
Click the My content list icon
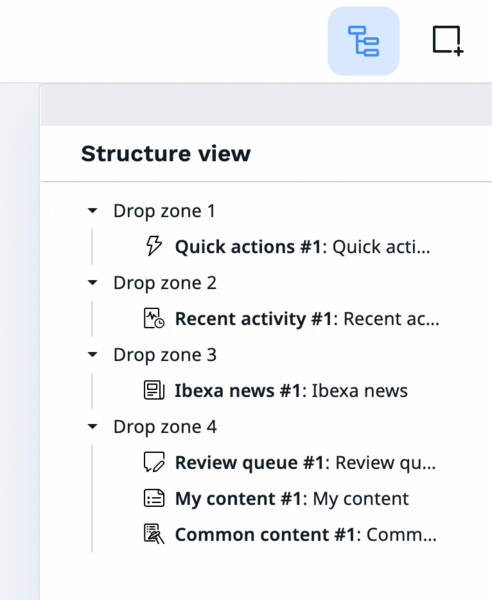154,498
